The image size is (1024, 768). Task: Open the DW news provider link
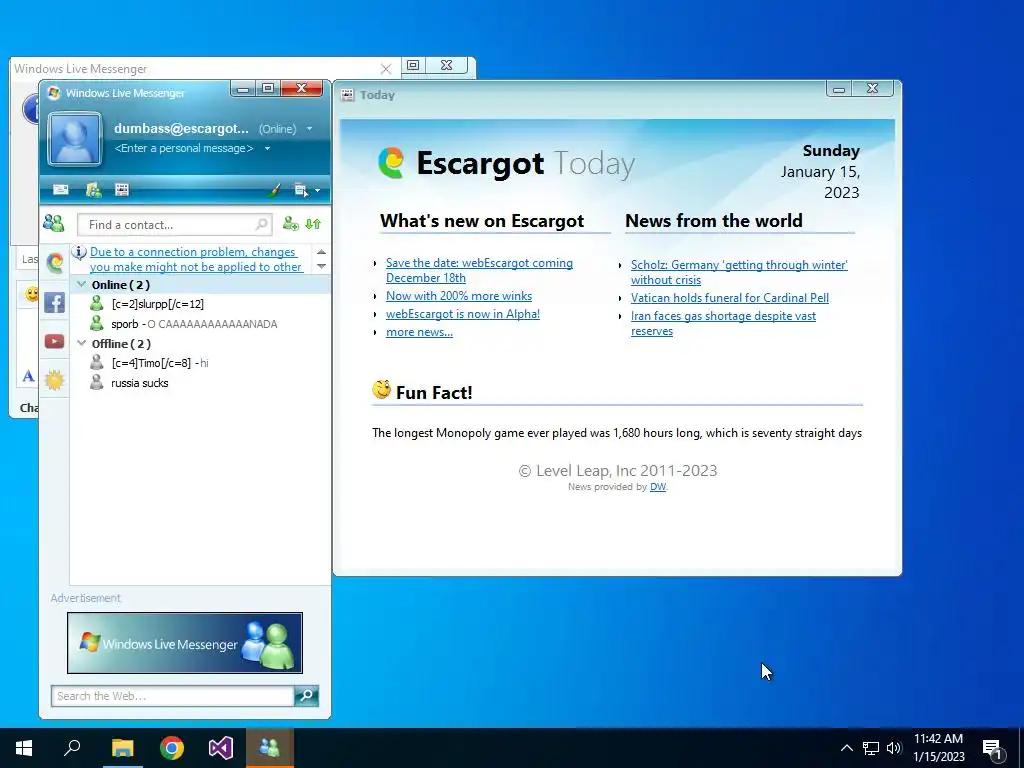coord(658,487)
